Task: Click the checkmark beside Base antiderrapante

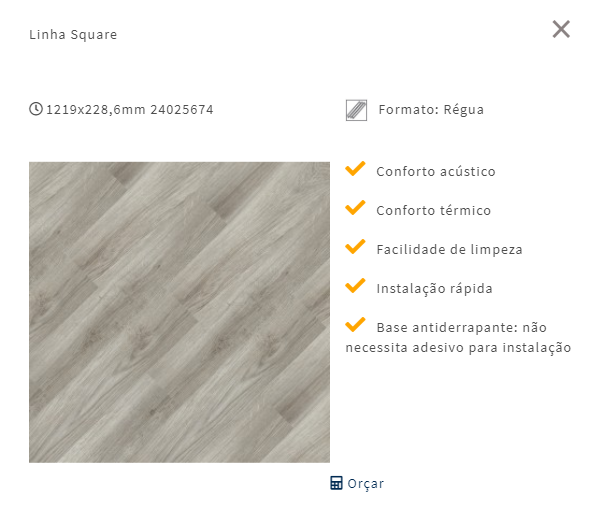Action: click(x=355, y=325)
